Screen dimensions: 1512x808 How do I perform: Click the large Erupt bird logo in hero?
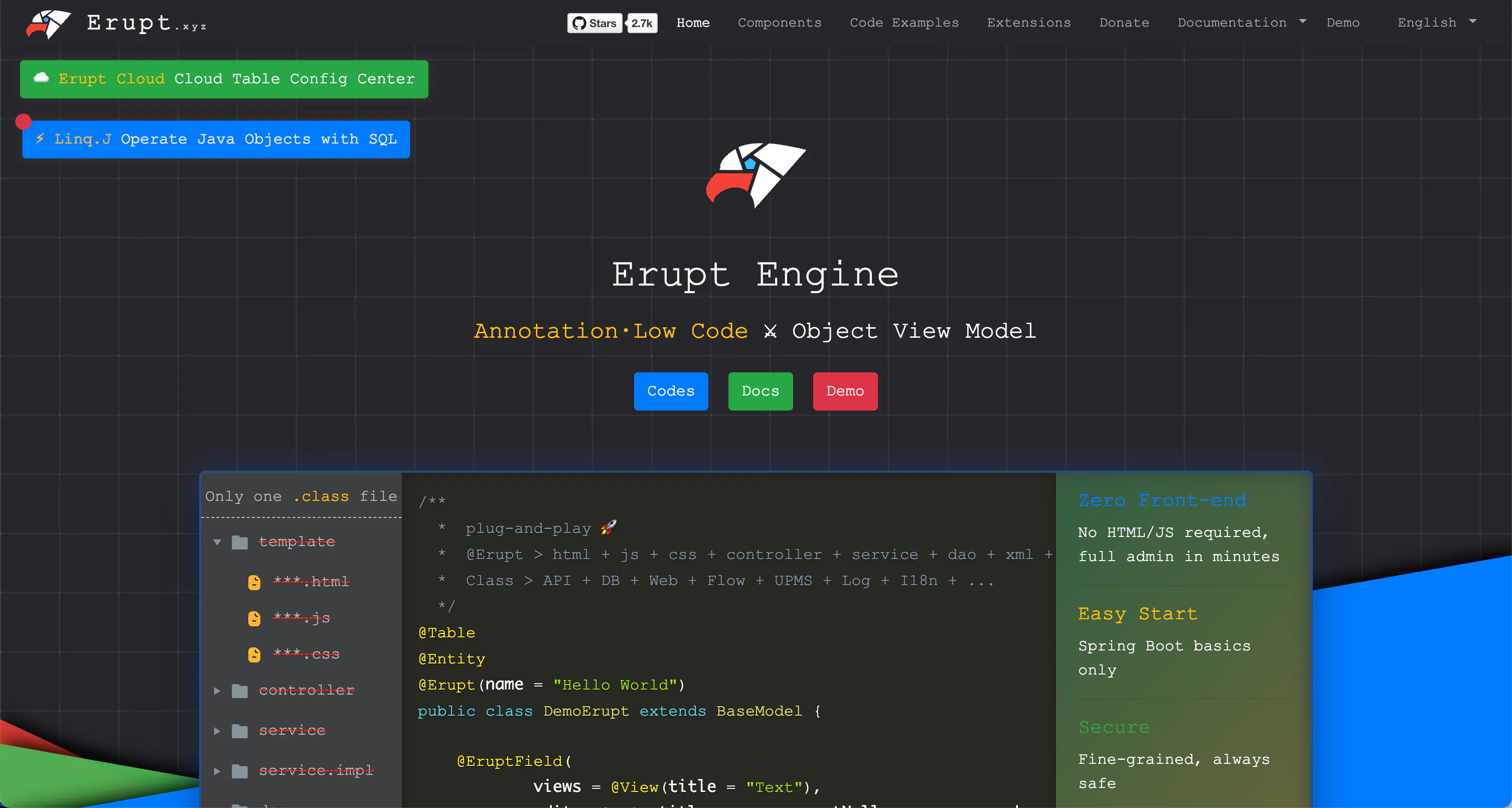pyautogui.click(x=755, y=175)
